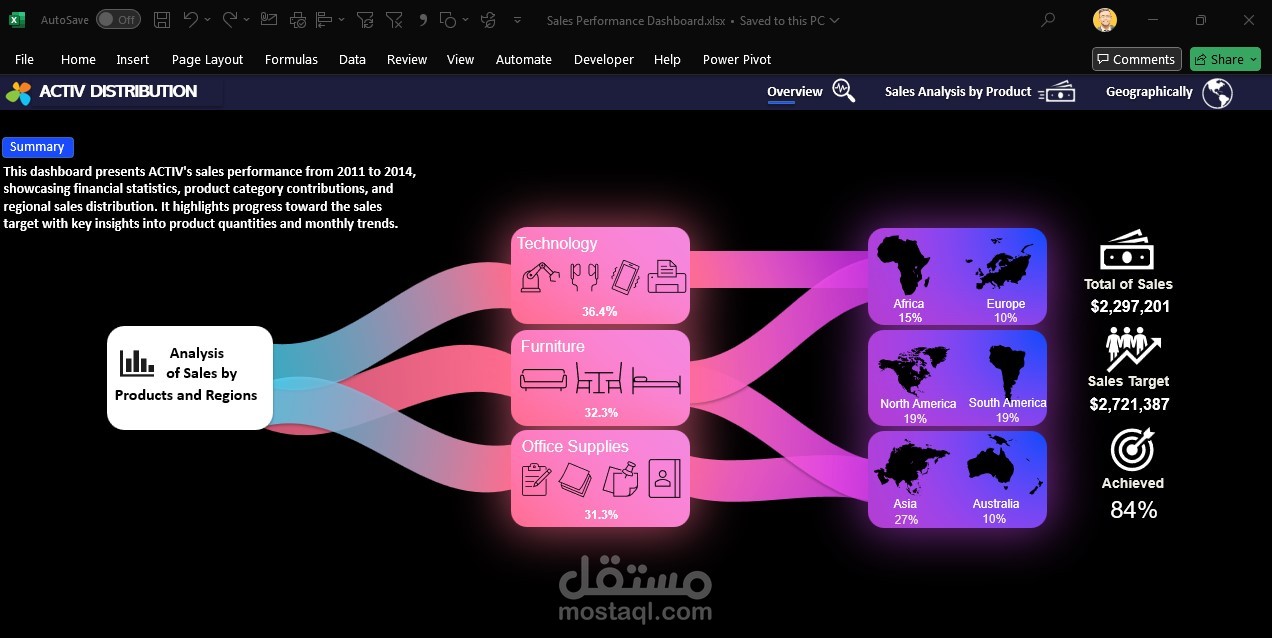1272x638 pixels.
Task: Open the Help ribbon tab
Action: 667,59
